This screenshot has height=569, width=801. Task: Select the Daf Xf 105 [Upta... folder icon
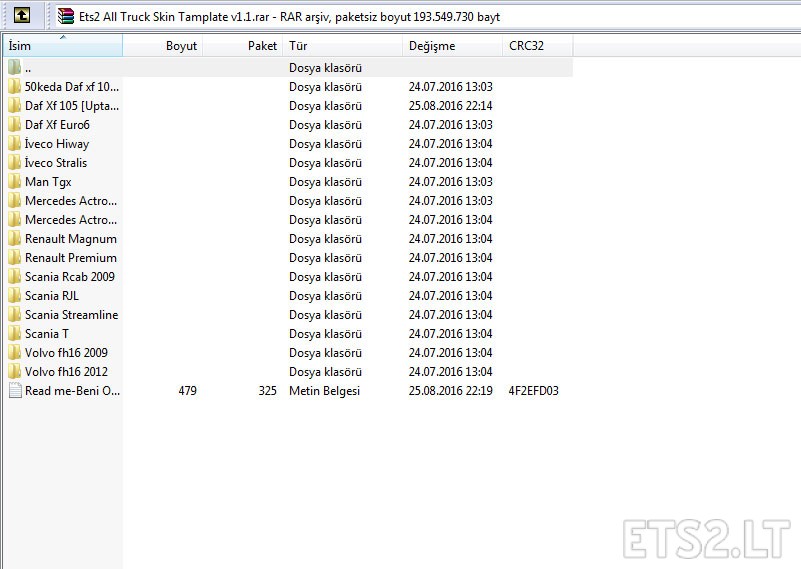15,105
